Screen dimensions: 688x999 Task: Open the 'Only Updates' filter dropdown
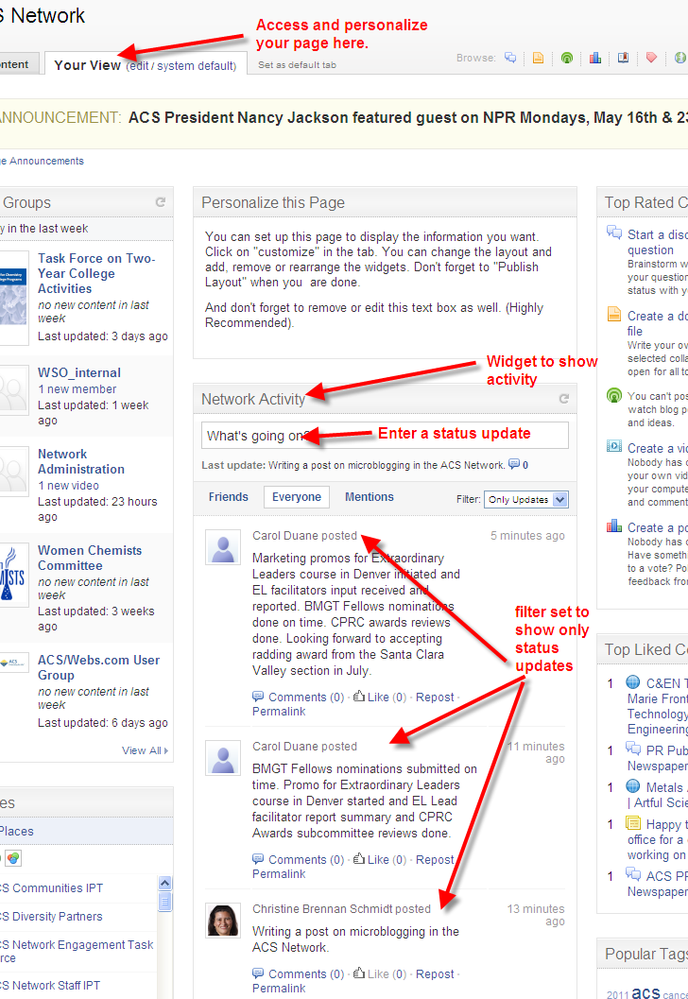click(527, 499)
